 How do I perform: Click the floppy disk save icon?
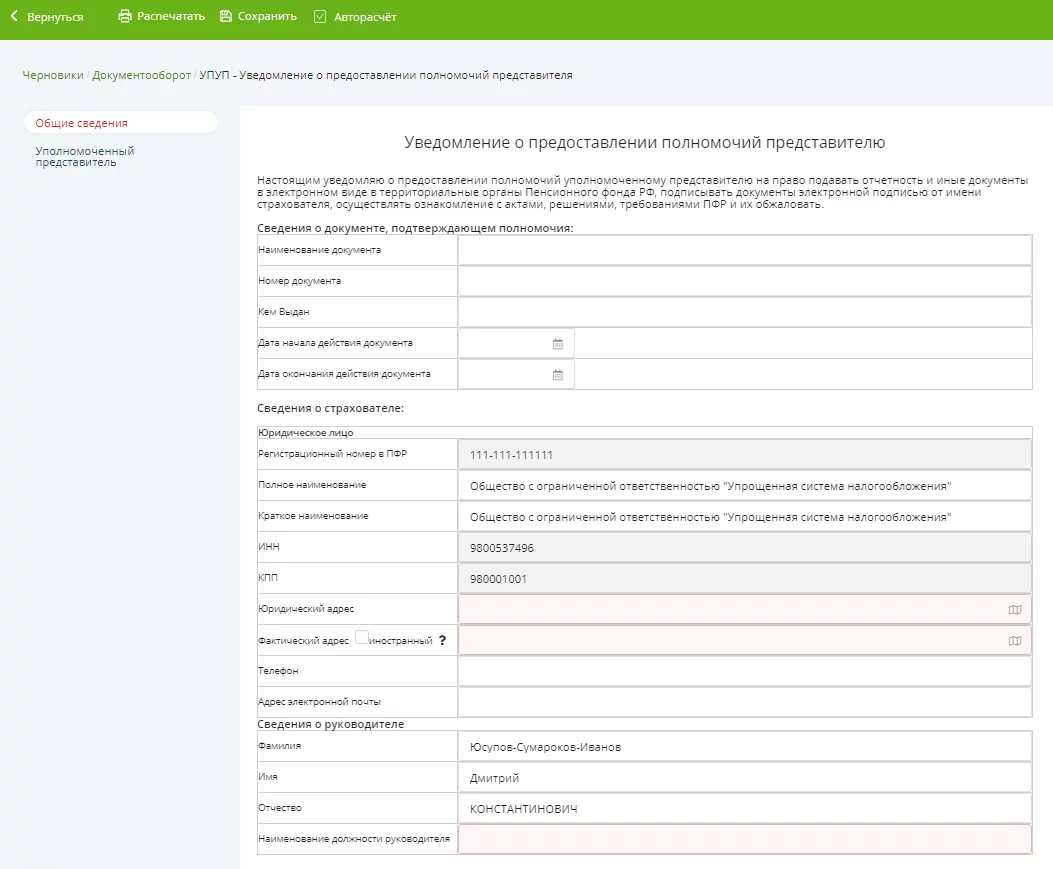click(x=226, y=17)
